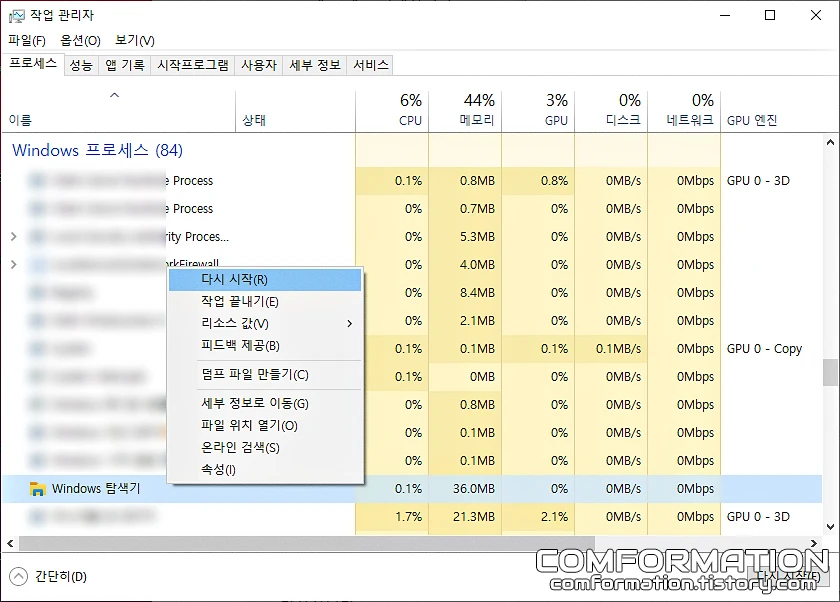Sort by the 상태 column header

click(295, 111)
